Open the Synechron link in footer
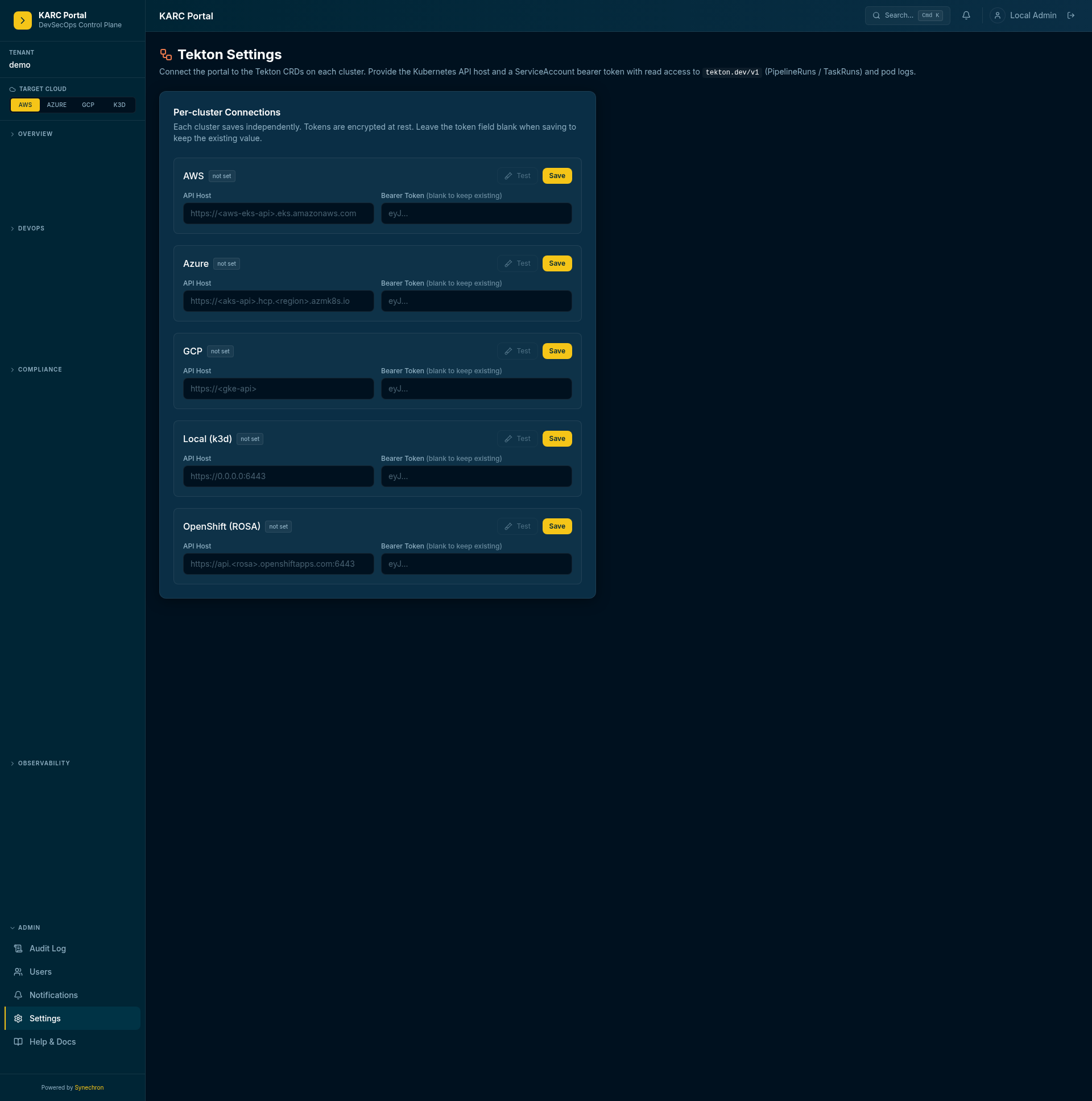 coord(89,1087)
